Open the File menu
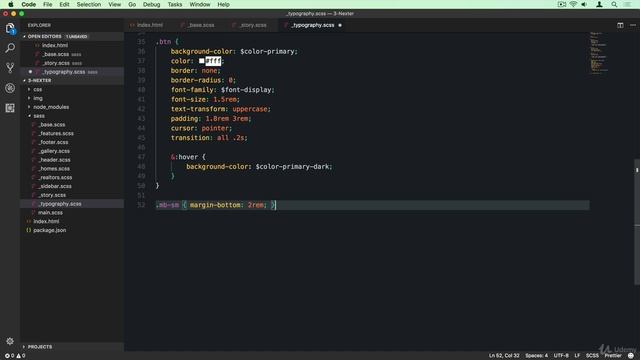 (47, 4)
